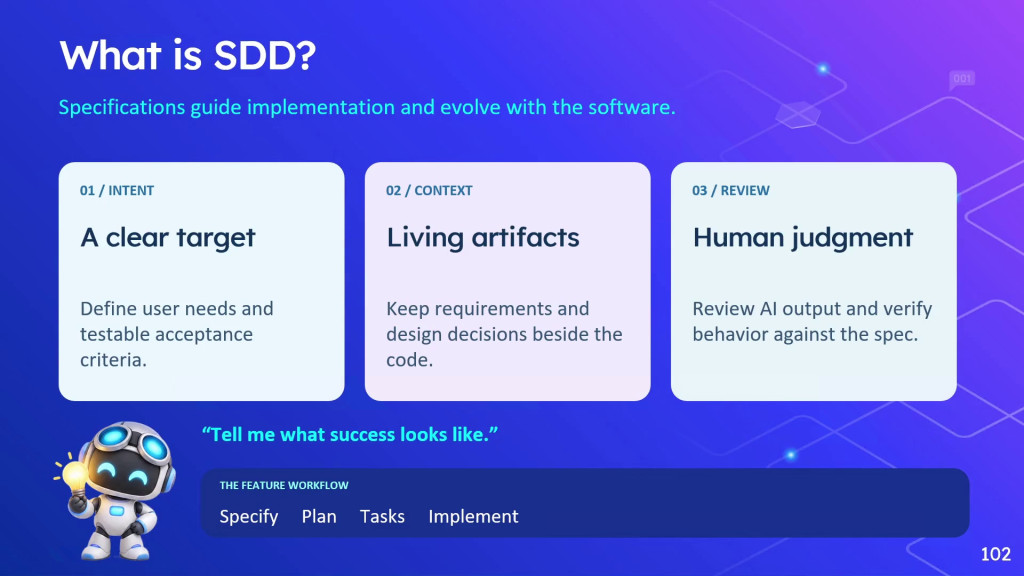Select the "01 / INTENT" label
Image resolution: width=1024 pixels, height=576 pixels.
point(117,191)
